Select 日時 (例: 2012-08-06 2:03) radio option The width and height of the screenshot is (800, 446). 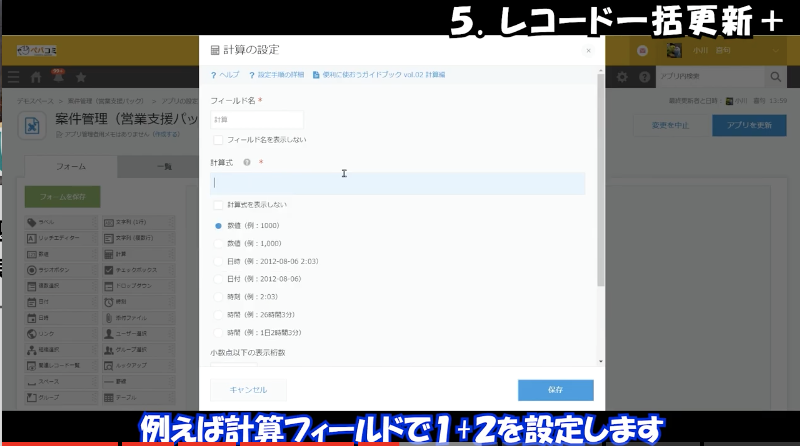pyautogui.click(x=219, y=261)
